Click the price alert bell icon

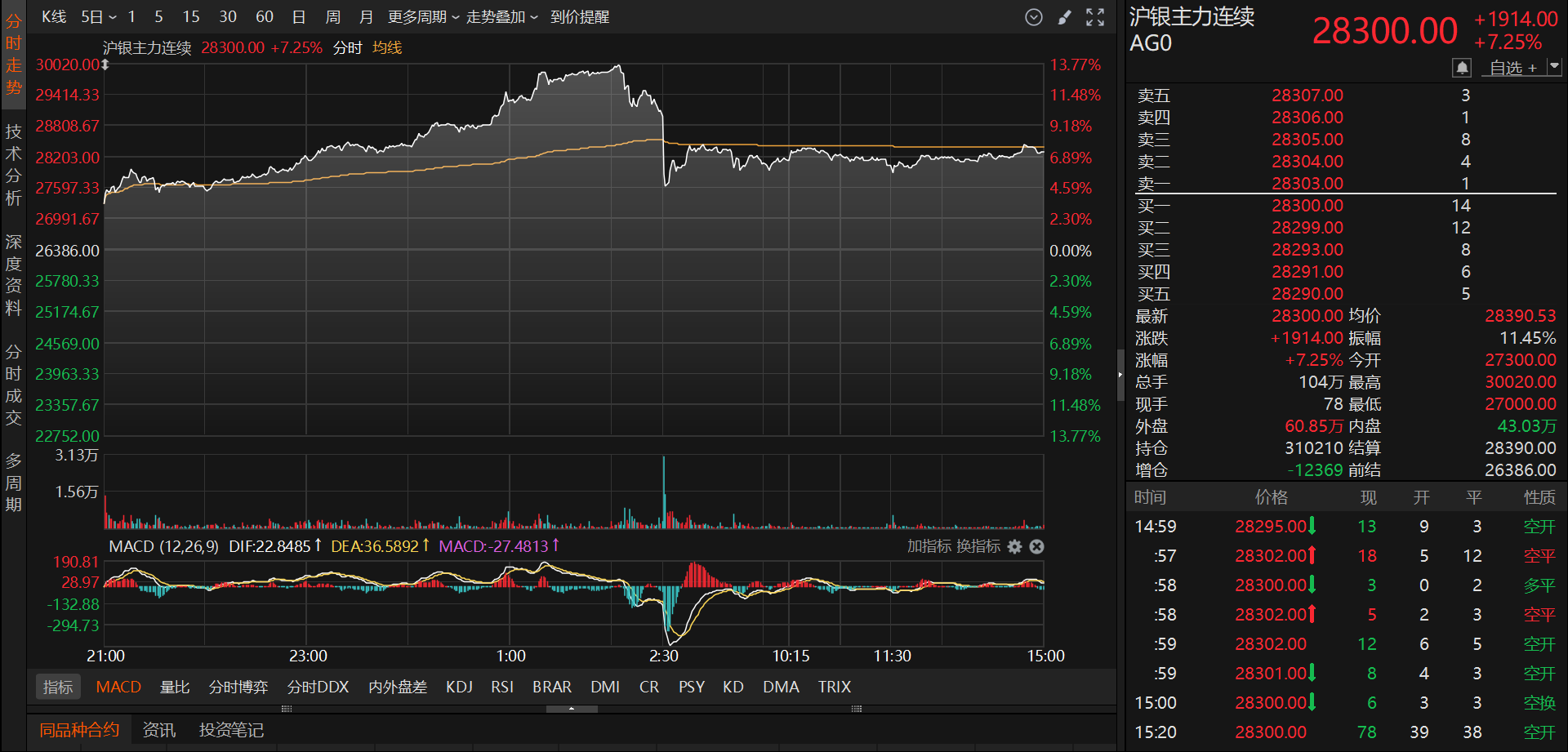click(x=1462, y=68)
